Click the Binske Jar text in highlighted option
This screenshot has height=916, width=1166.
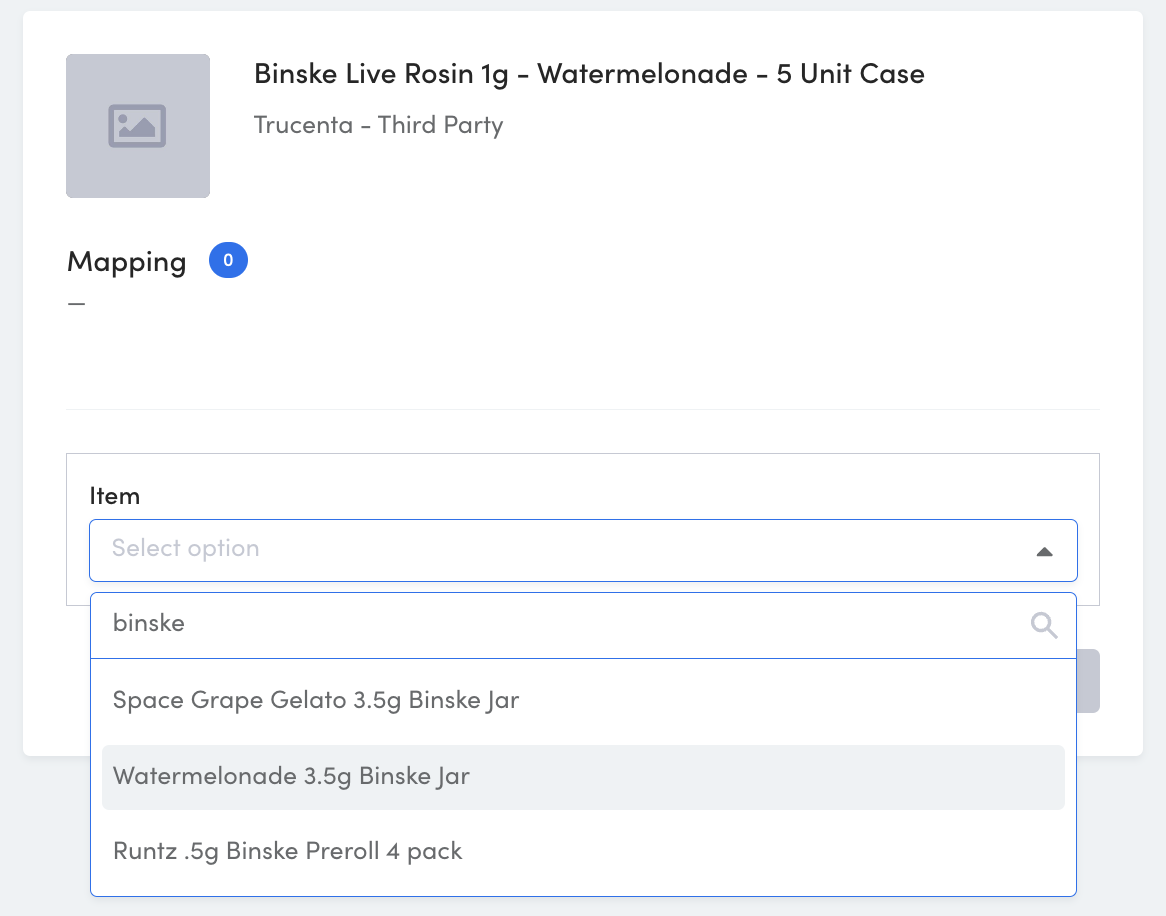coord(414,777)
